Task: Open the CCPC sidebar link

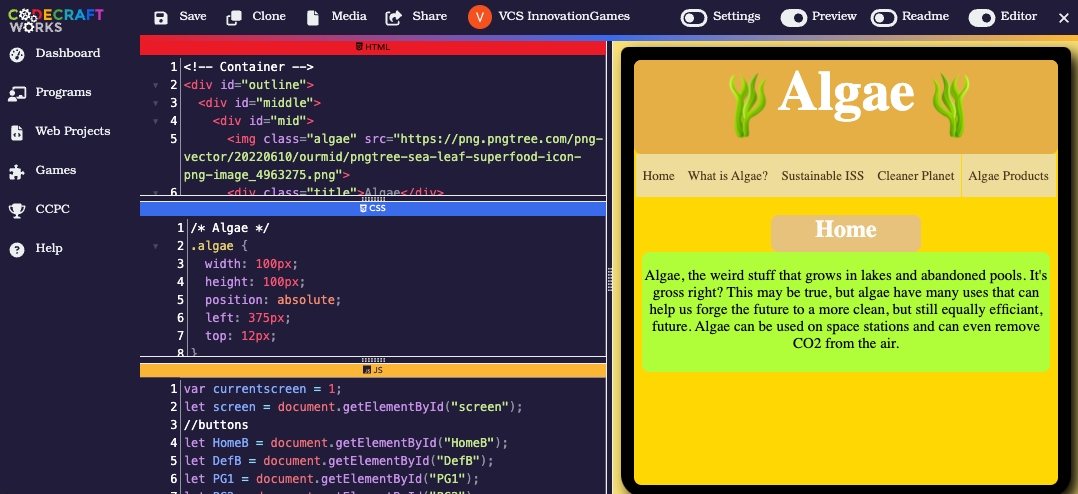Action: pos(52,210)
